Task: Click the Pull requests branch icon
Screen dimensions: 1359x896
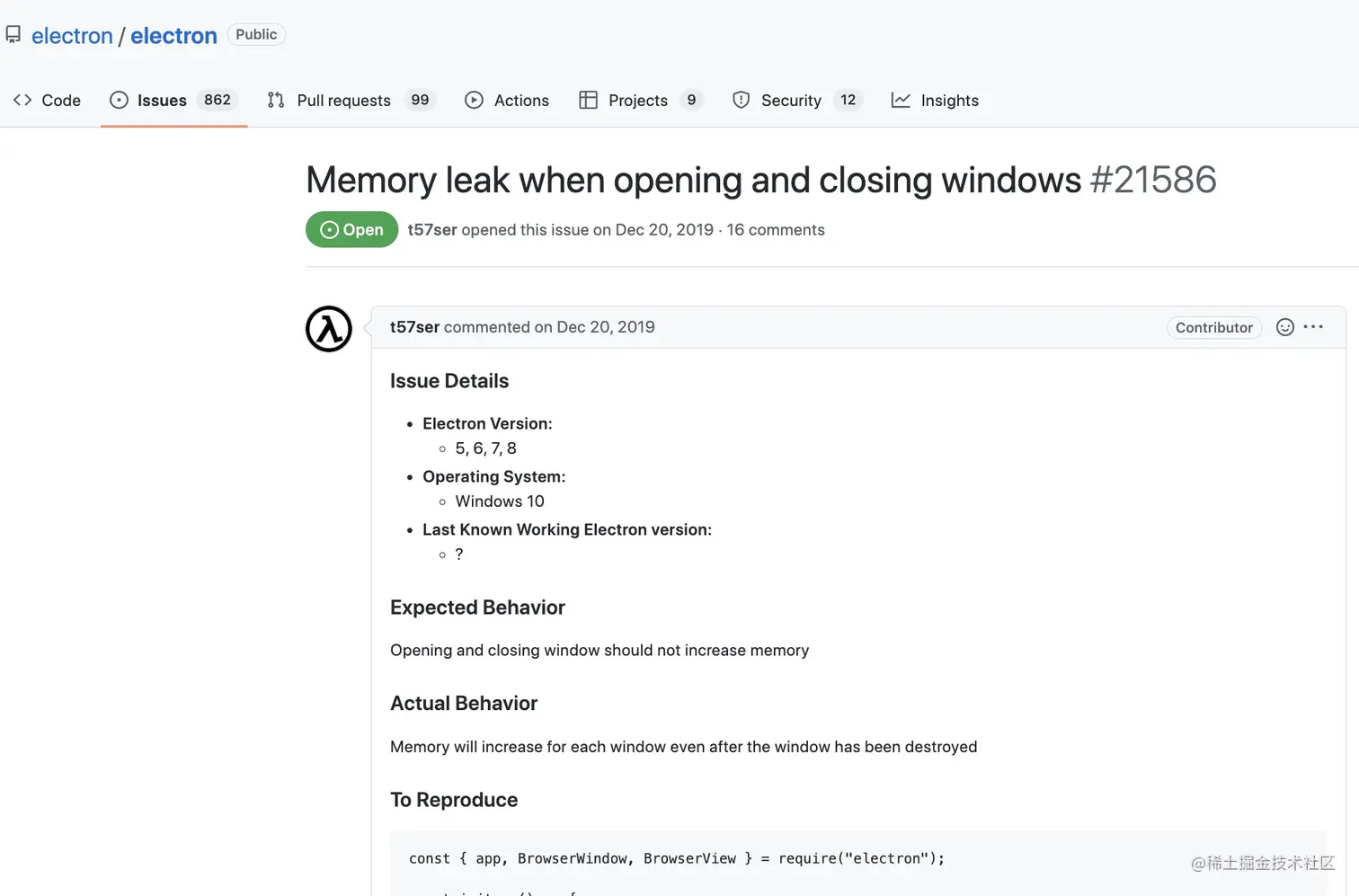Action: coord(275,100)
